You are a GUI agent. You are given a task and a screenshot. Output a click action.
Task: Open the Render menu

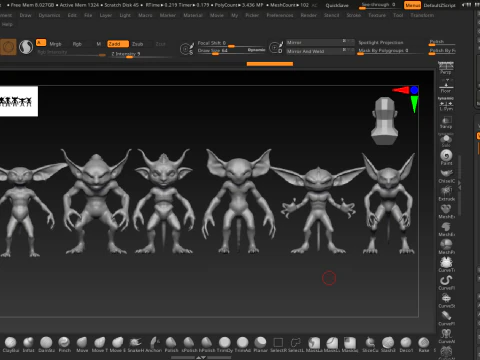(x=308, y=15)
